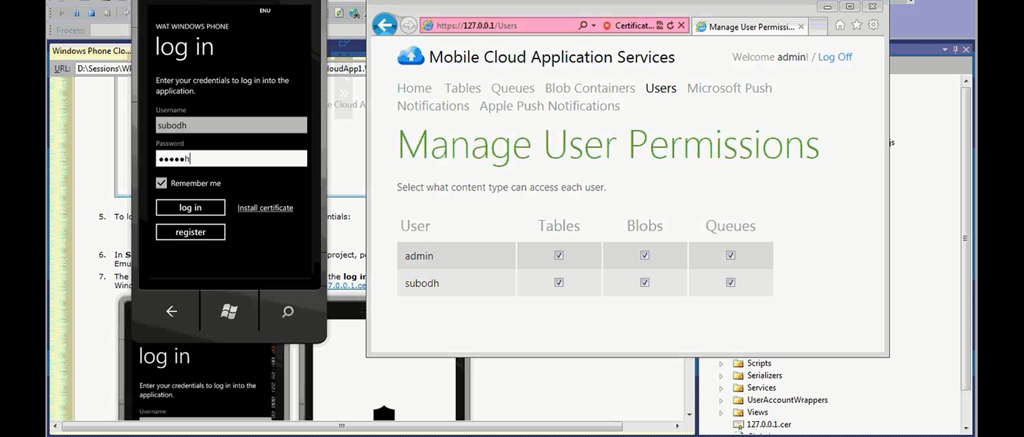The height and width of the screenshot is (437, 1024).
Task: Click the Windows Phone Clo... document tab
Action: (x=91, y=50)
